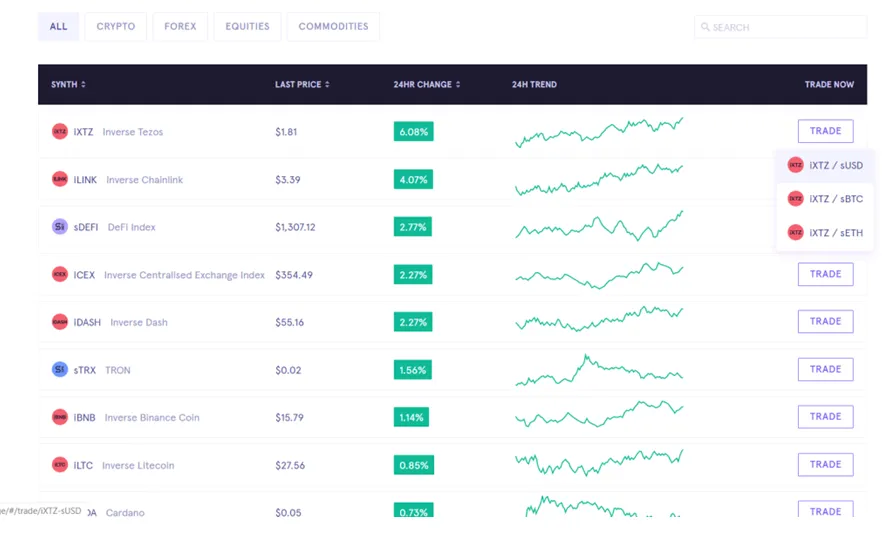
Task: Click the iBNB coin icon
Action: click(x=59, y=417)
